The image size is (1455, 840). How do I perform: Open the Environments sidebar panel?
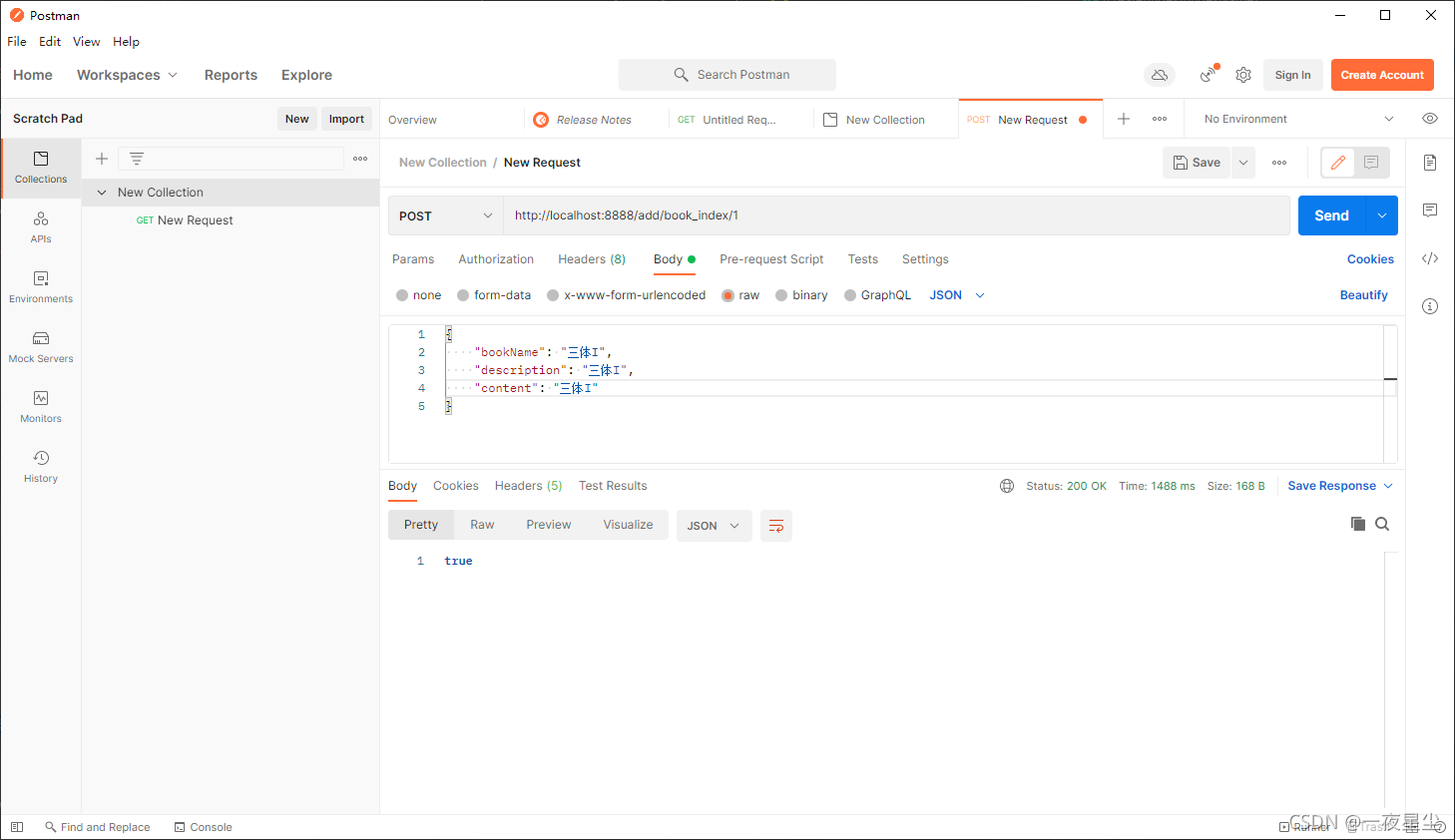[x=41, y=287]
